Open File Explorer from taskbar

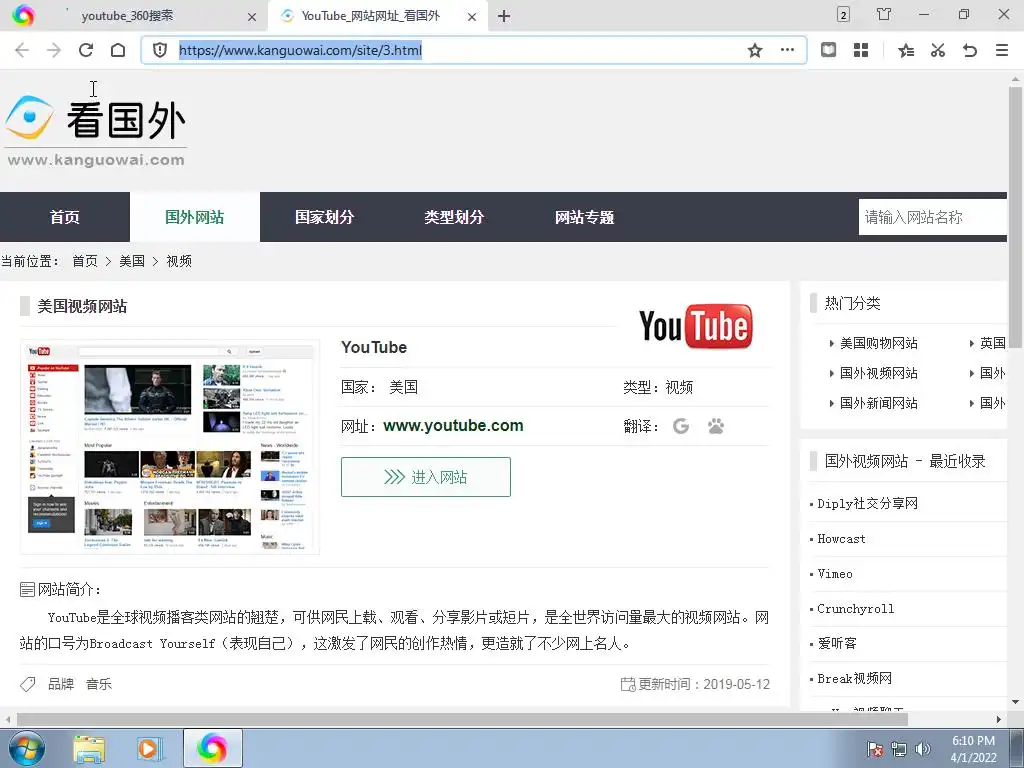coord(89,748)
